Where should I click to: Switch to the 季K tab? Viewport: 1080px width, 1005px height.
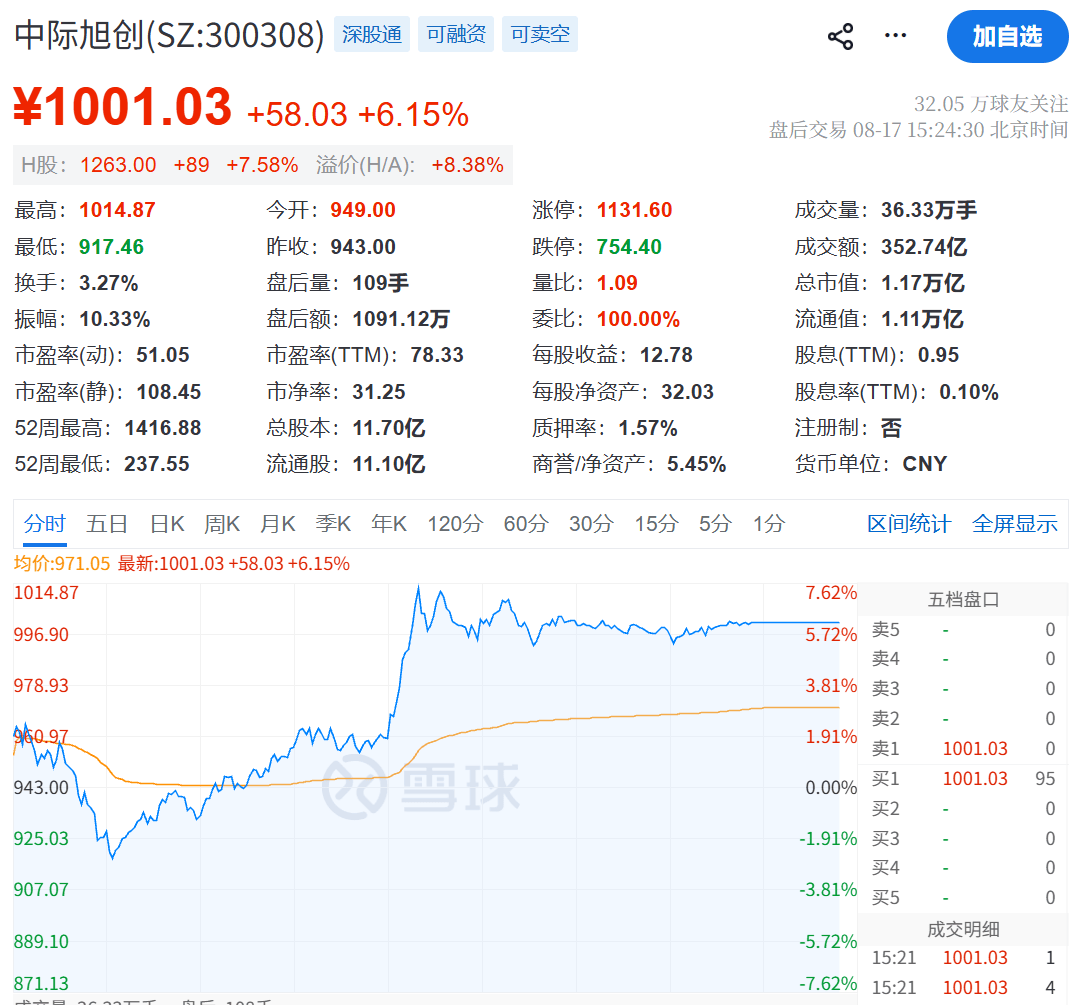pos(333,524)
